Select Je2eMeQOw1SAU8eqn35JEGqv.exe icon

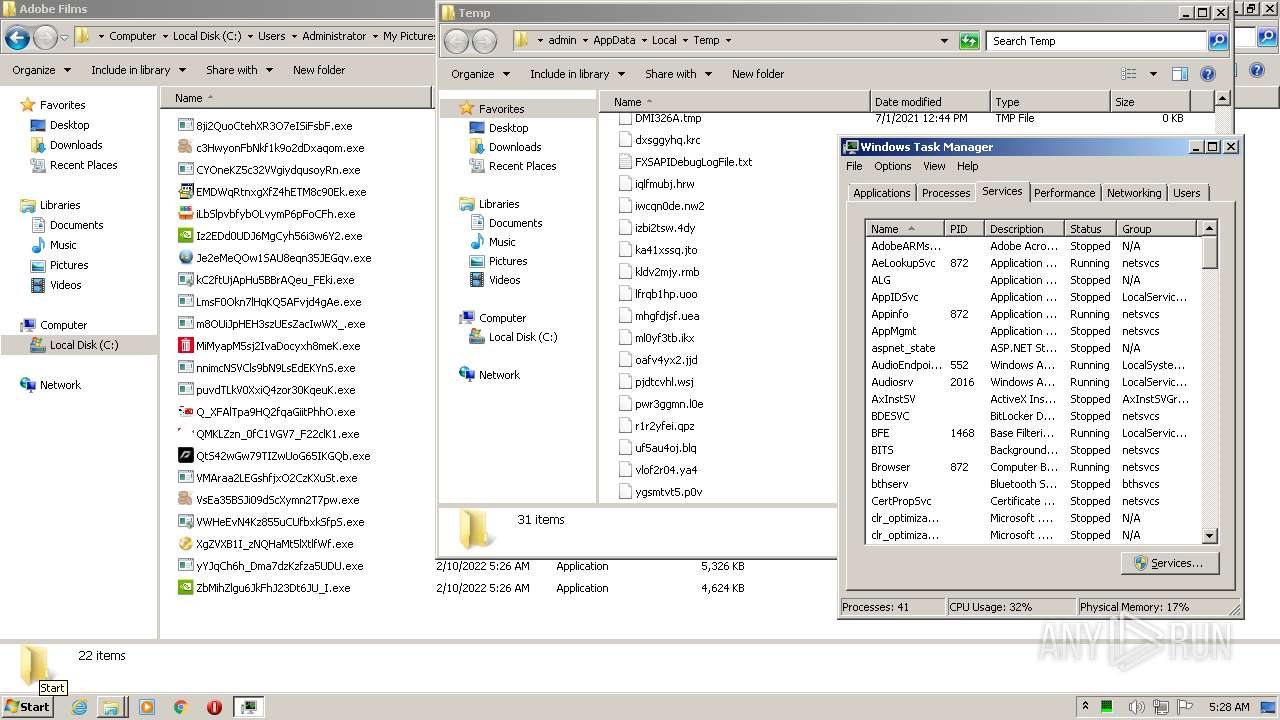(185, 258)
